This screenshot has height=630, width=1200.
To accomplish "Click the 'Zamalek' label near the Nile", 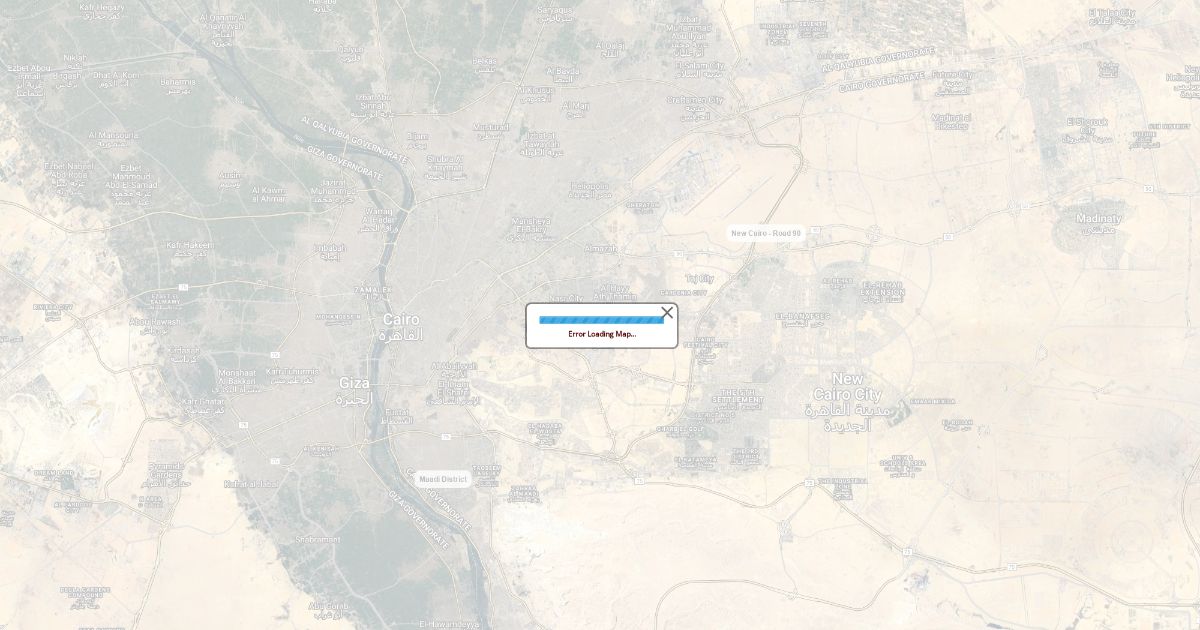I will [x=373, y=290].
